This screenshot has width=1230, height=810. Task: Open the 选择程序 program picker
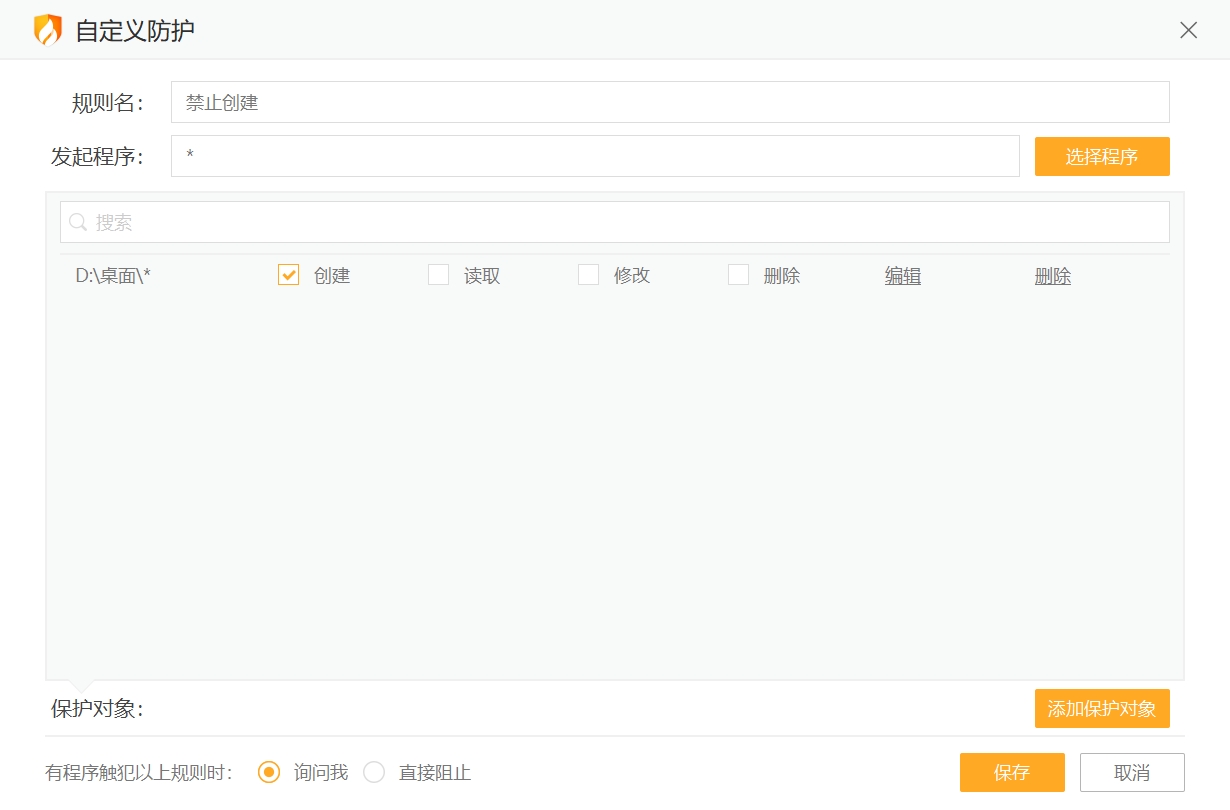point(1101,156)
